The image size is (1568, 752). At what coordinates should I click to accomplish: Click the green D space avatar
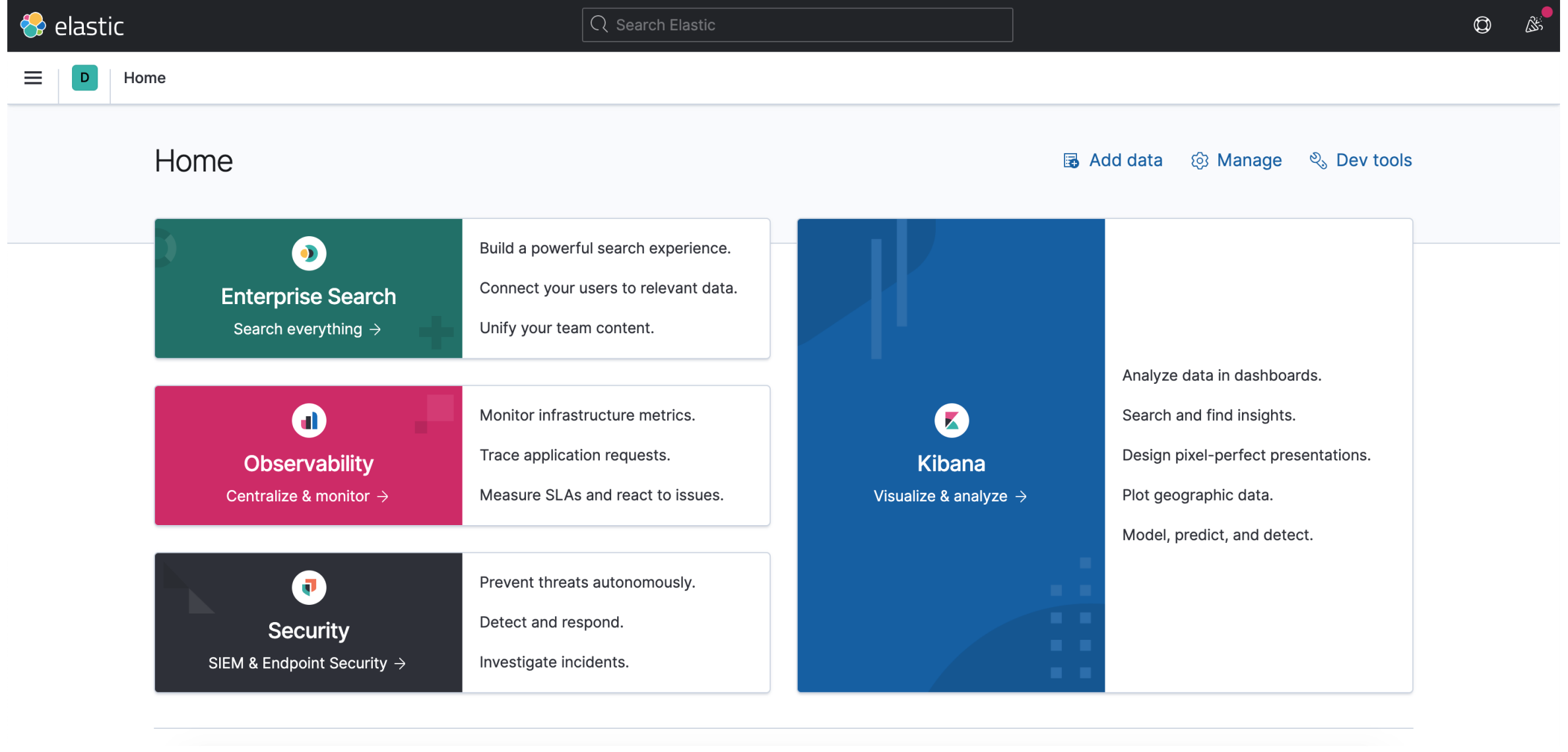(84, 78)
